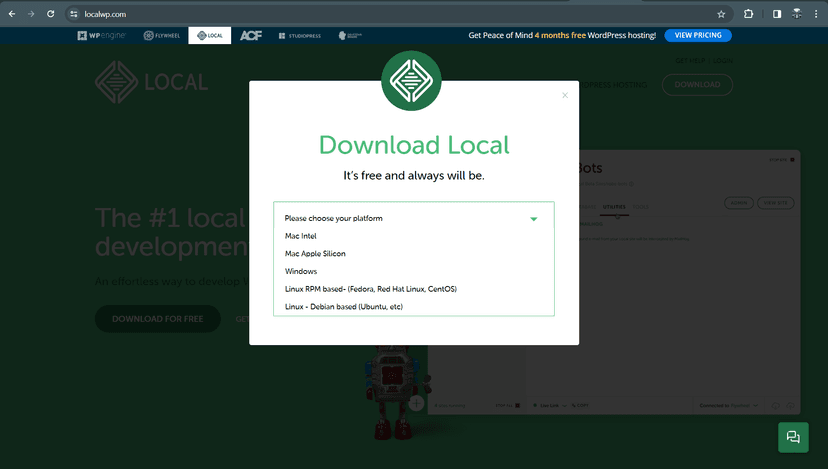This screenshot has height=469, width=828.
Task: Open the Chrome three-dot menu
Action: coord(816,14)
